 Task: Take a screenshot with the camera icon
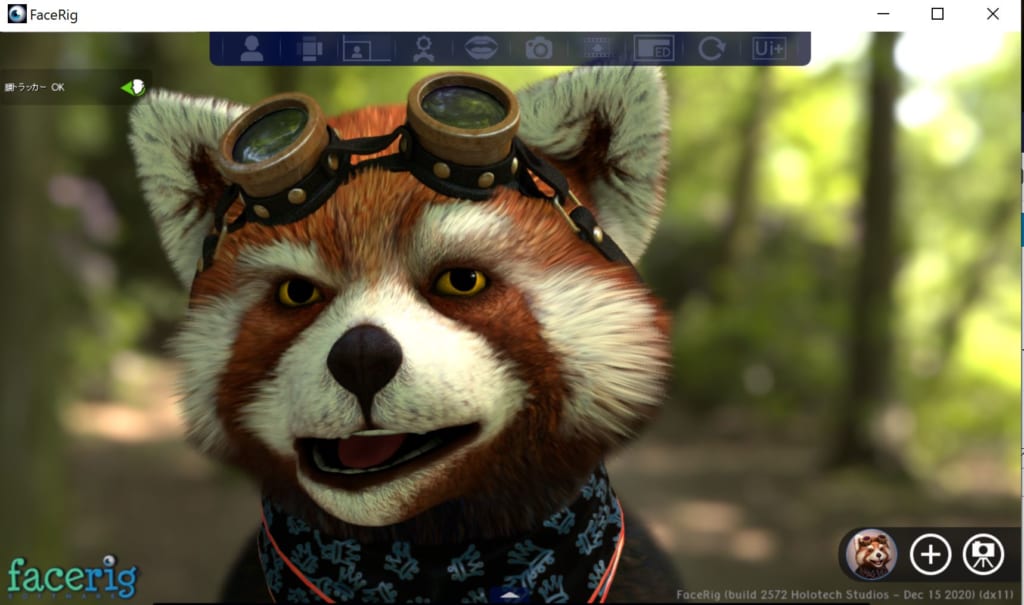pos(539,49)
